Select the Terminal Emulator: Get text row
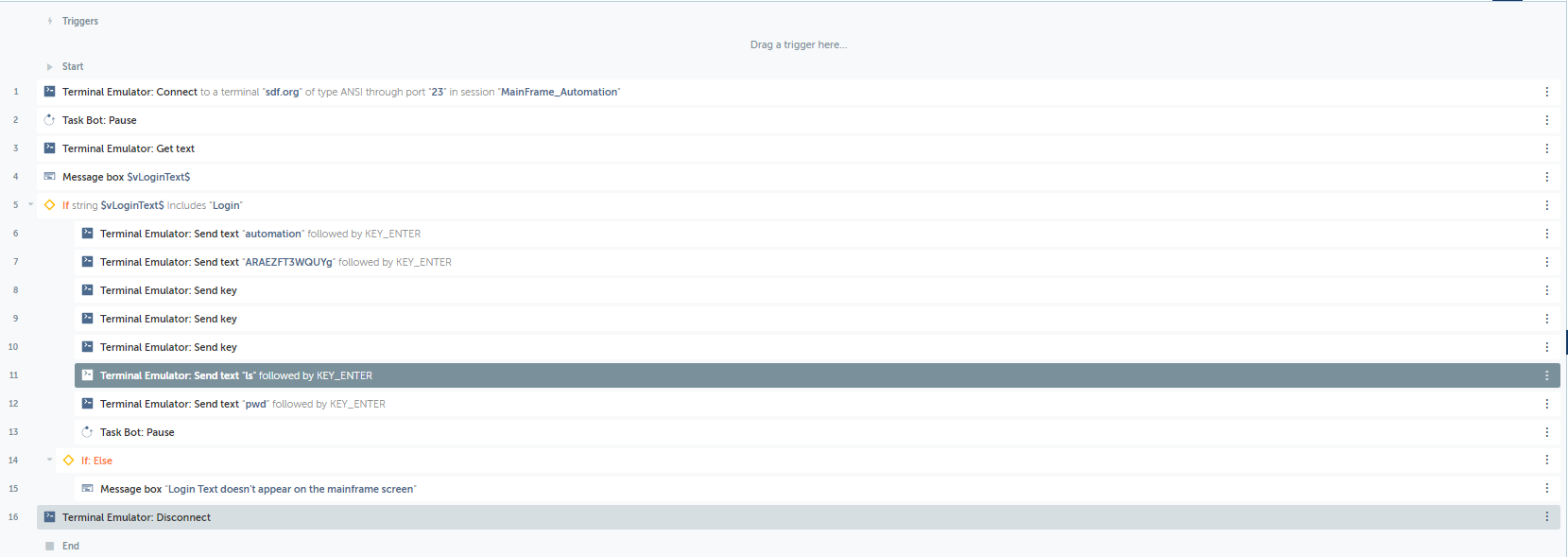The image size is (1568, 557). click(799, 148)
